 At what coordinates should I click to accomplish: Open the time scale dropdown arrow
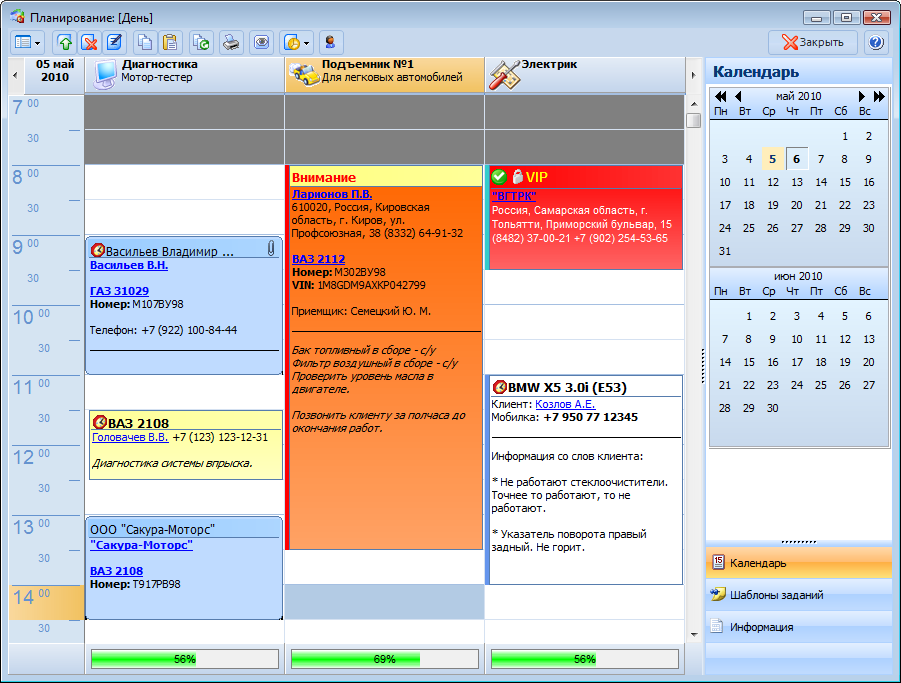[x=306, y=43]
